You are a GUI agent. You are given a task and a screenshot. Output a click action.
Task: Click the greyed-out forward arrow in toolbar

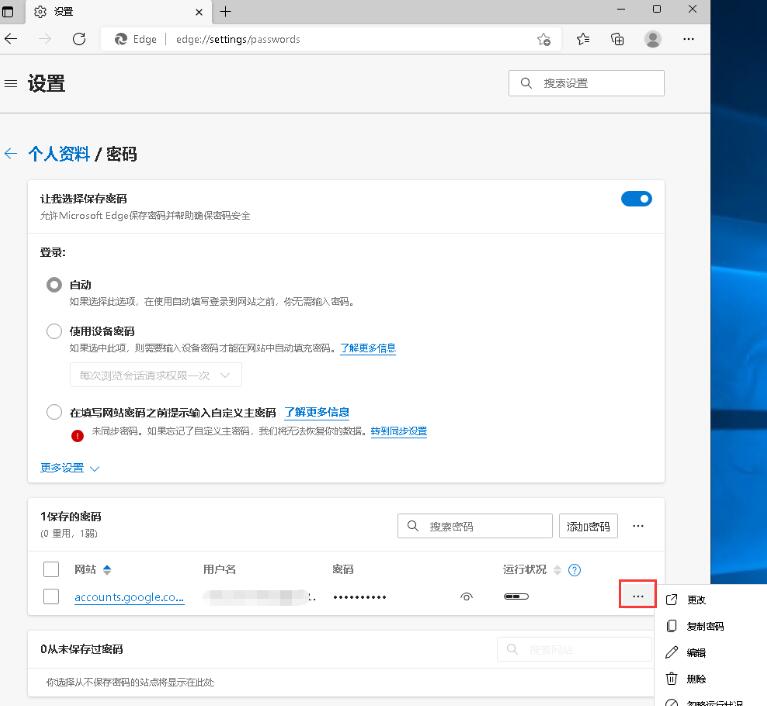click(45, 39)
